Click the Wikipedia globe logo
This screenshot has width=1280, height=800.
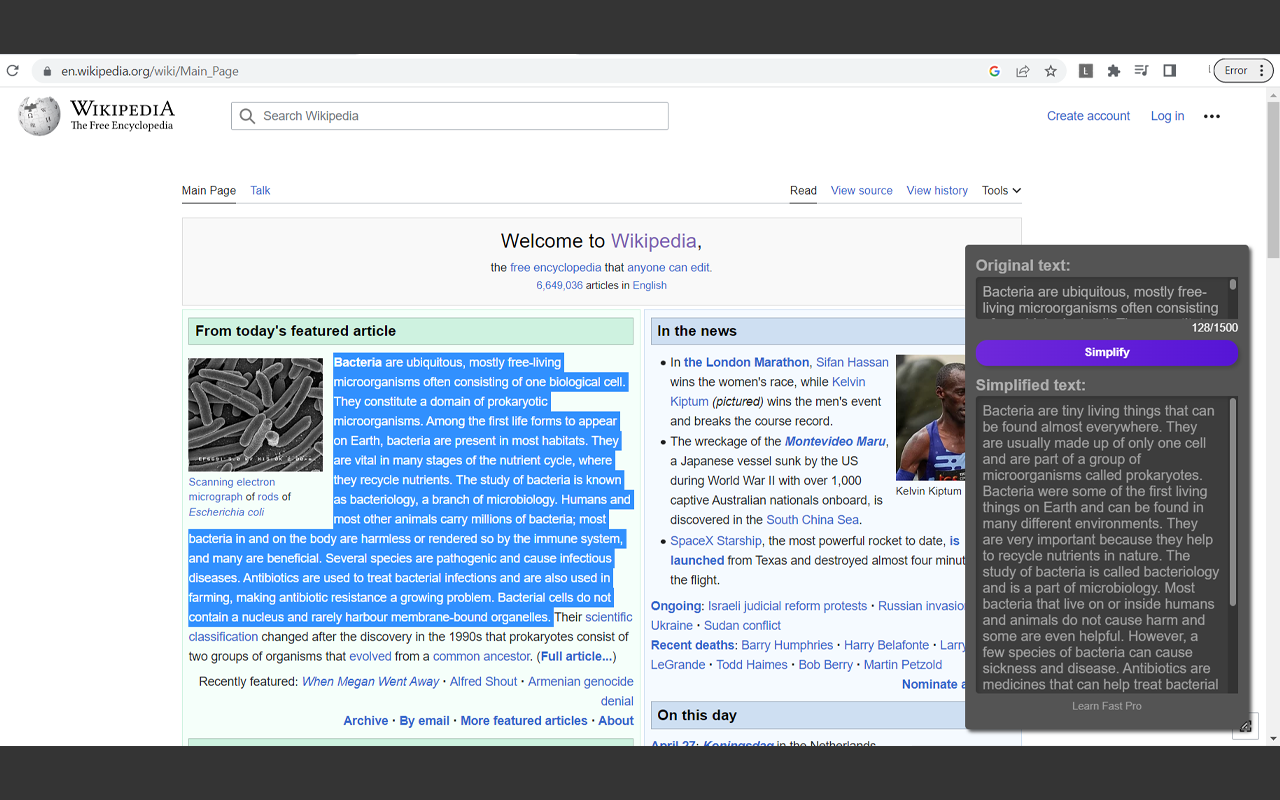coord(39,116)
